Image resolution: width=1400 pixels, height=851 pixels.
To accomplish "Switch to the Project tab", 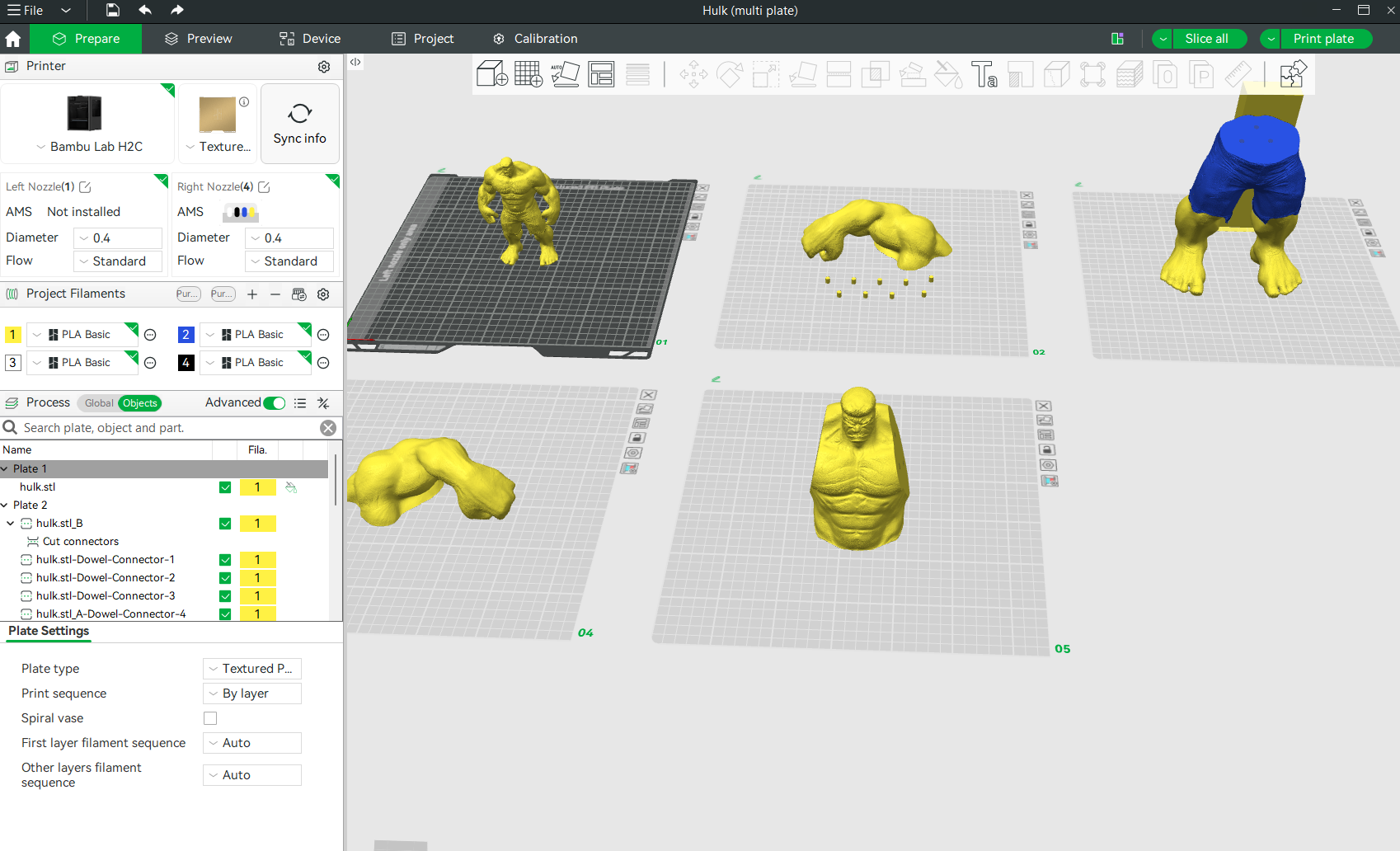I will (422, 39).
